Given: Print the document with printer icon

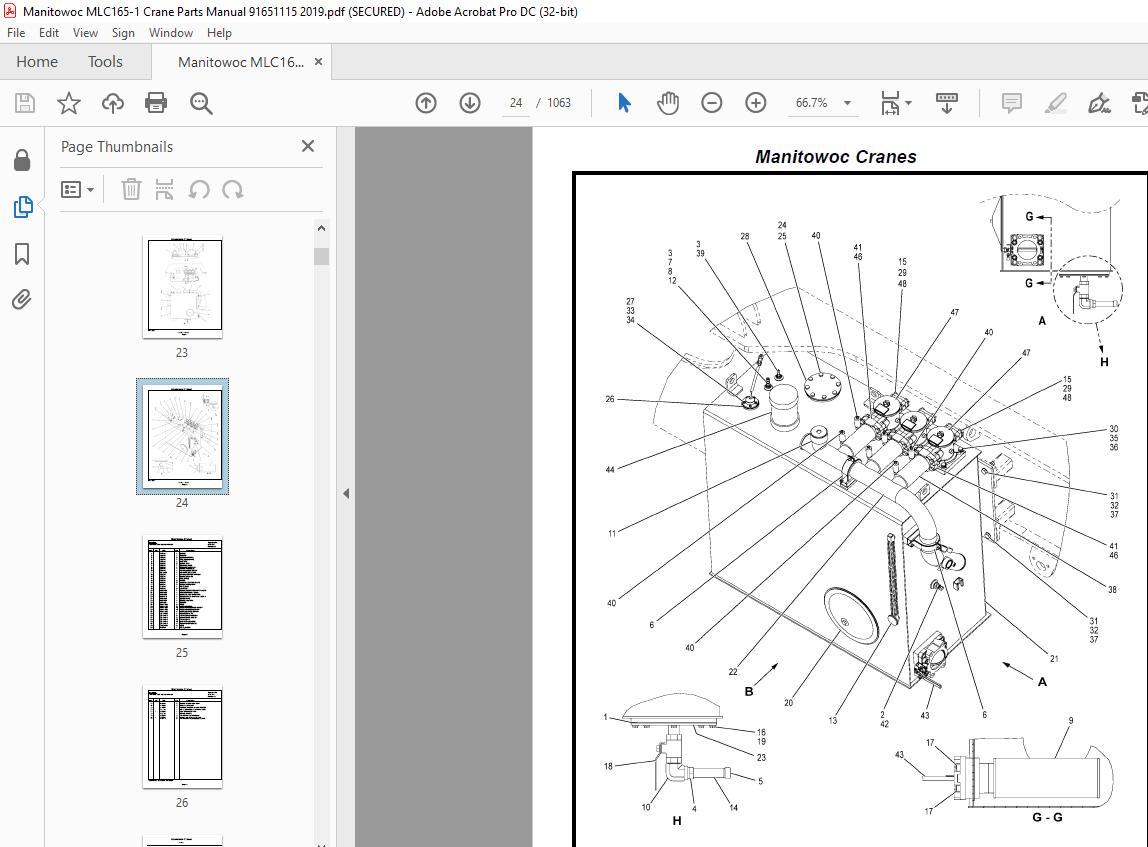Looking at the screenshot, I should [156, 103].
